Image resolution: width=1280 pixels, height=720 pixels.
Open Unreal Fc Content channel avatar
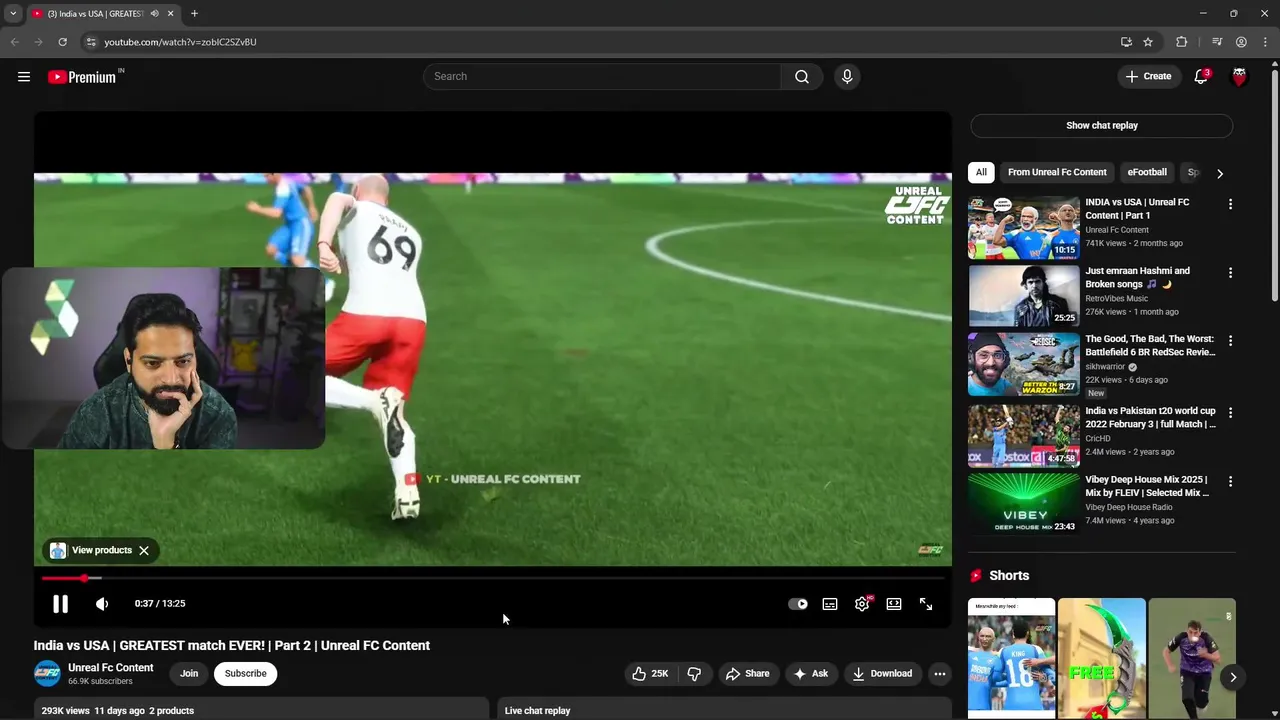coord(47,674)
